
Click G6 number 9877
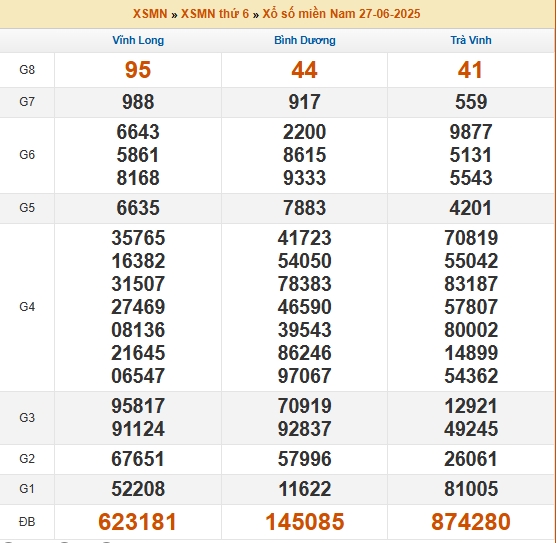471,132
